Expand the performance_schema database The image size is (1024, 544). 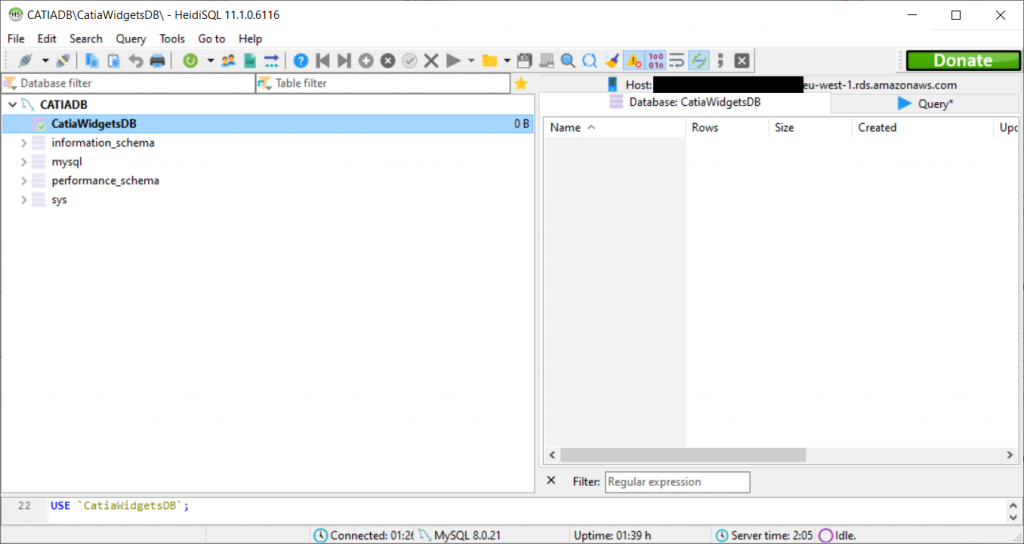(x=24, y=181)
